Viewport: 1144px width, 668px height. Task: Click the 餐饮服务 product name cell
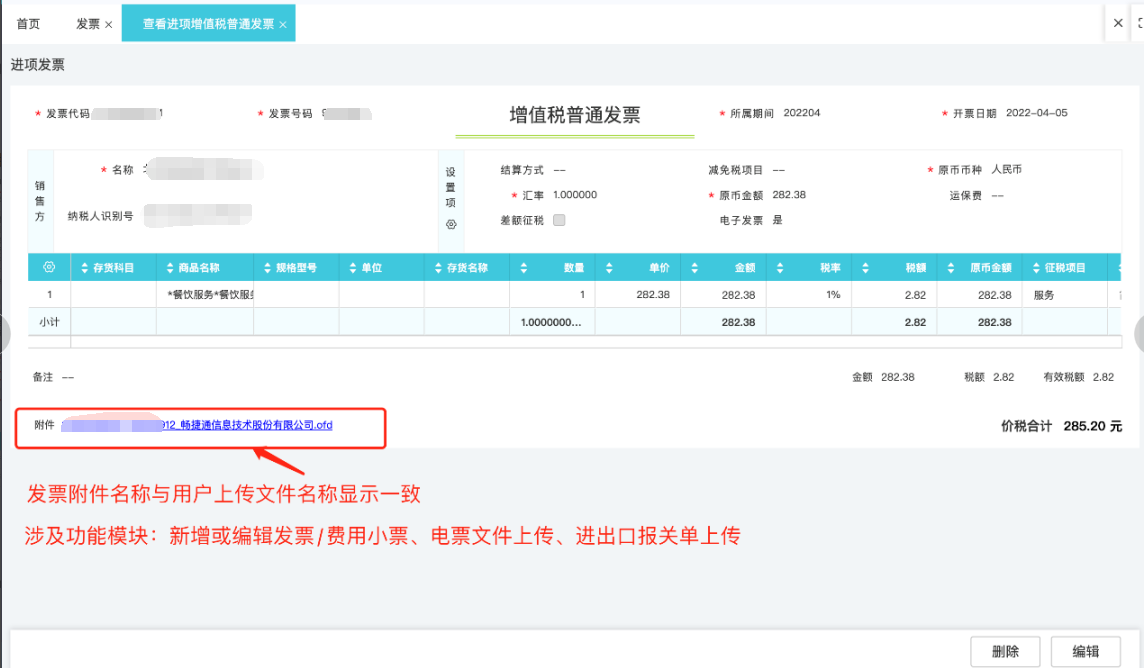click(x=210, y=295)
